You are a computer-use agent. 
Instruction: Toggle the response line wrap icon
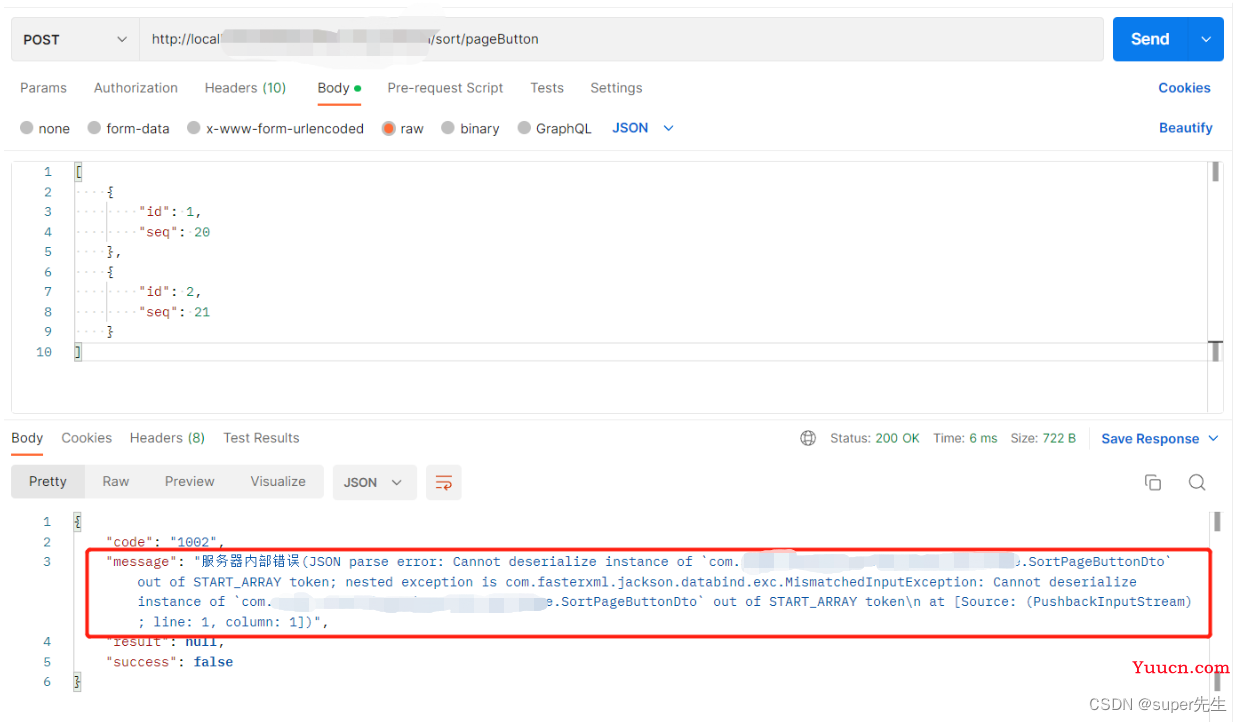(444, 482)
